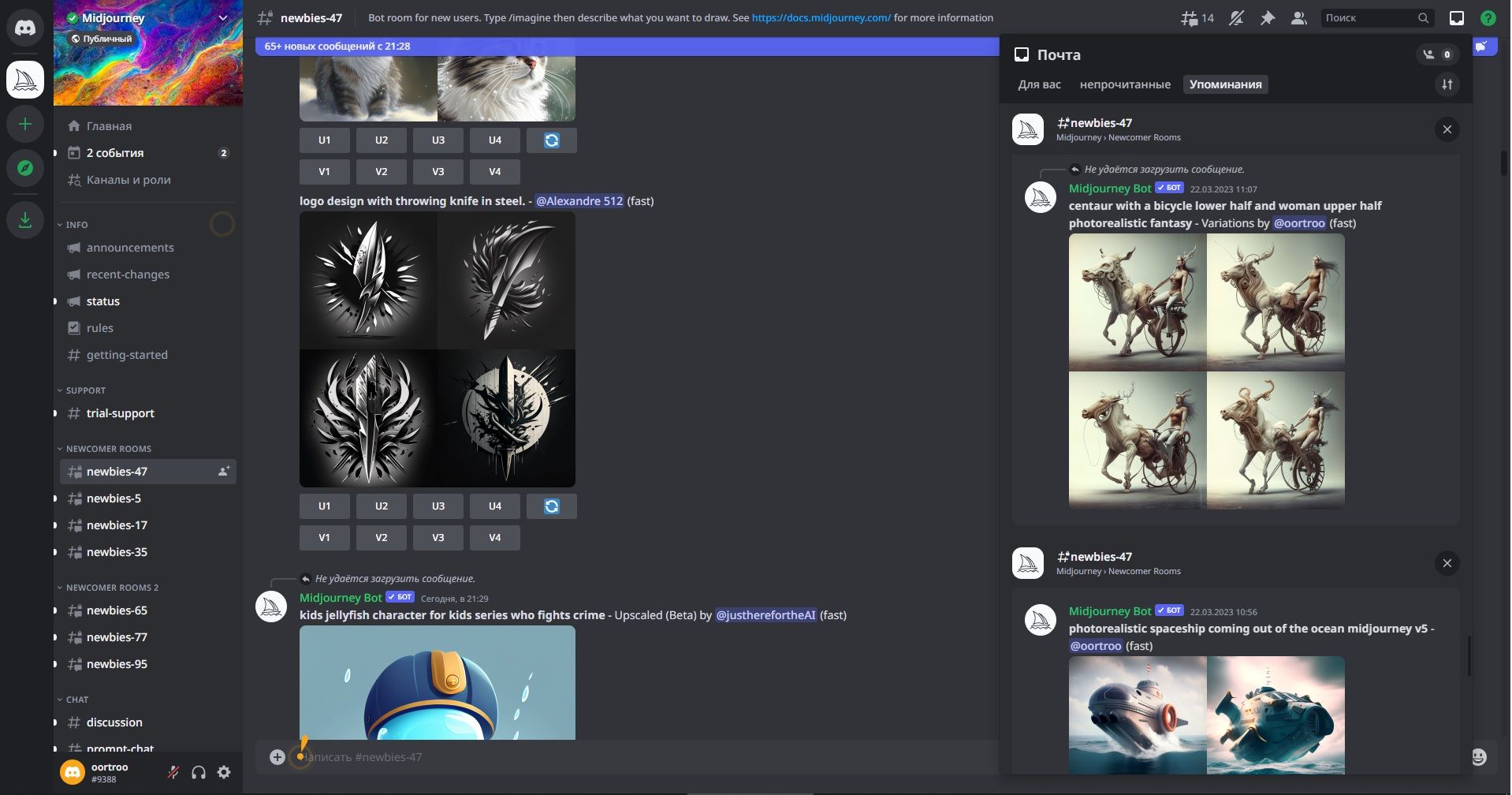Toggle microphone mute in user panel
The image size is (1512, 795).
point(173,773)
